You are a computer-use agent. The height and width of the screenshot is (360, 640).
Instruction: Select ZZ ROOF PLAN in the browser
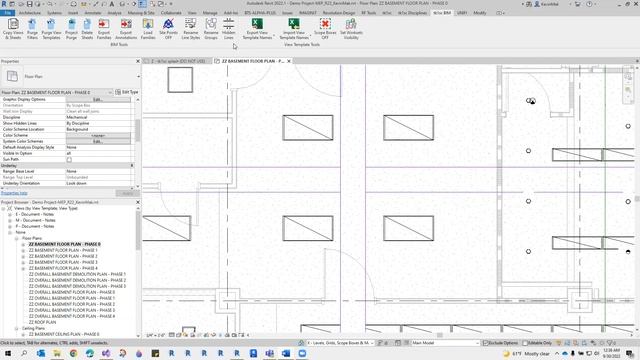tap(42, 322)
